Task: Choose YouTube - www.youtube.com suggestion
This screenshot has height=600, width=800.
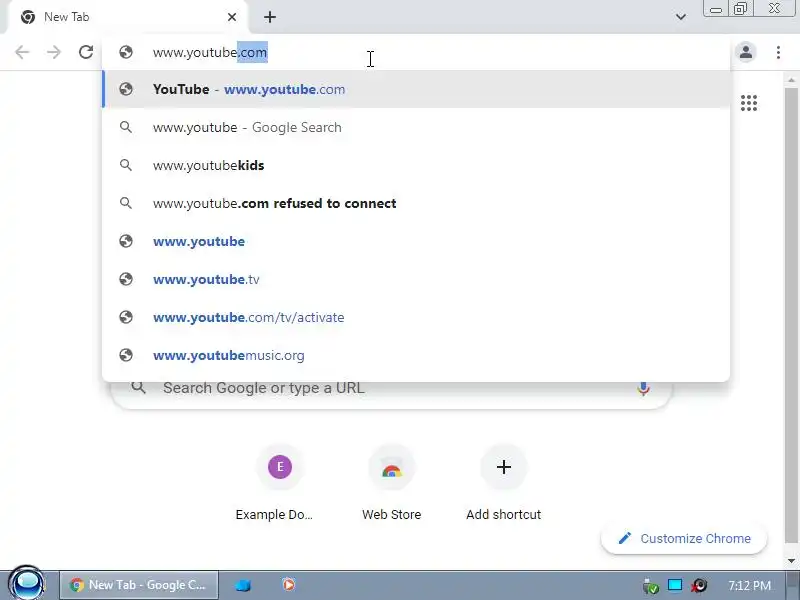Action: pyautogui.click(x=416, y=89)
